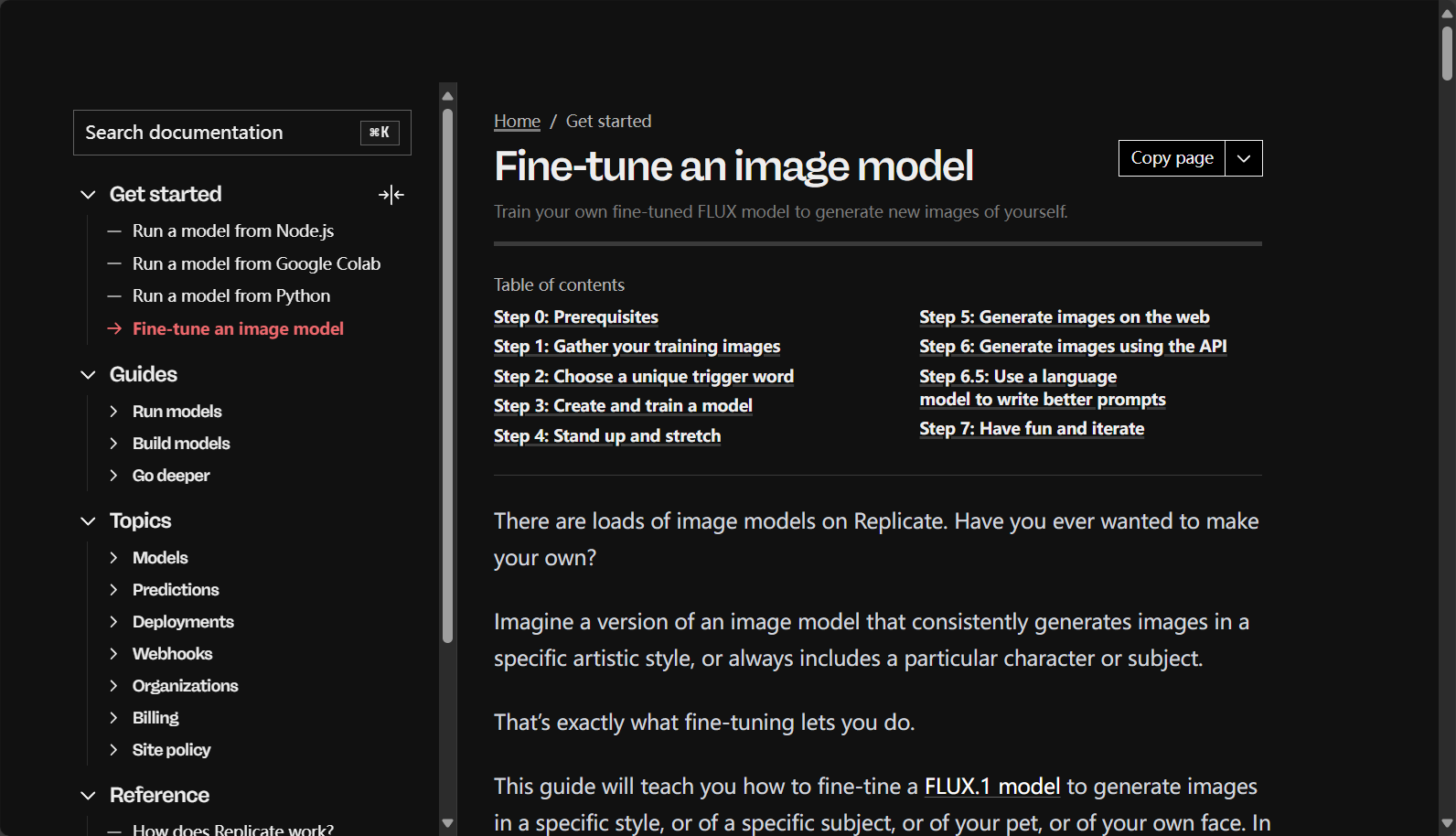
Task: Collapse the Get started section chevron
Action: click(x=88, y=195)
